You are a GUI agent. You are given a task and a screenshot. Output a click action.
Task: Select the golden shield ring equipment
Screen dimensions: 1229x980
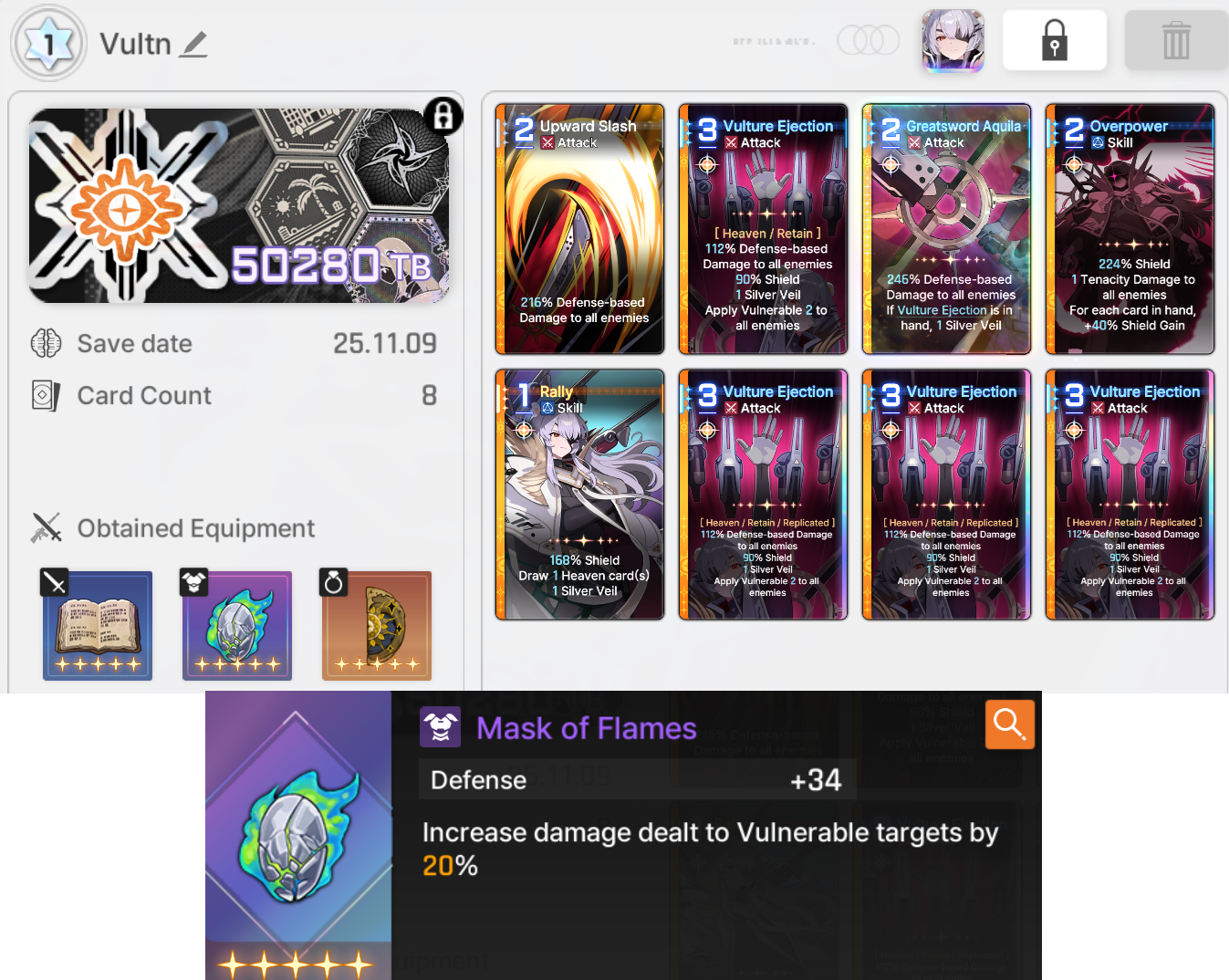point(377,626)
